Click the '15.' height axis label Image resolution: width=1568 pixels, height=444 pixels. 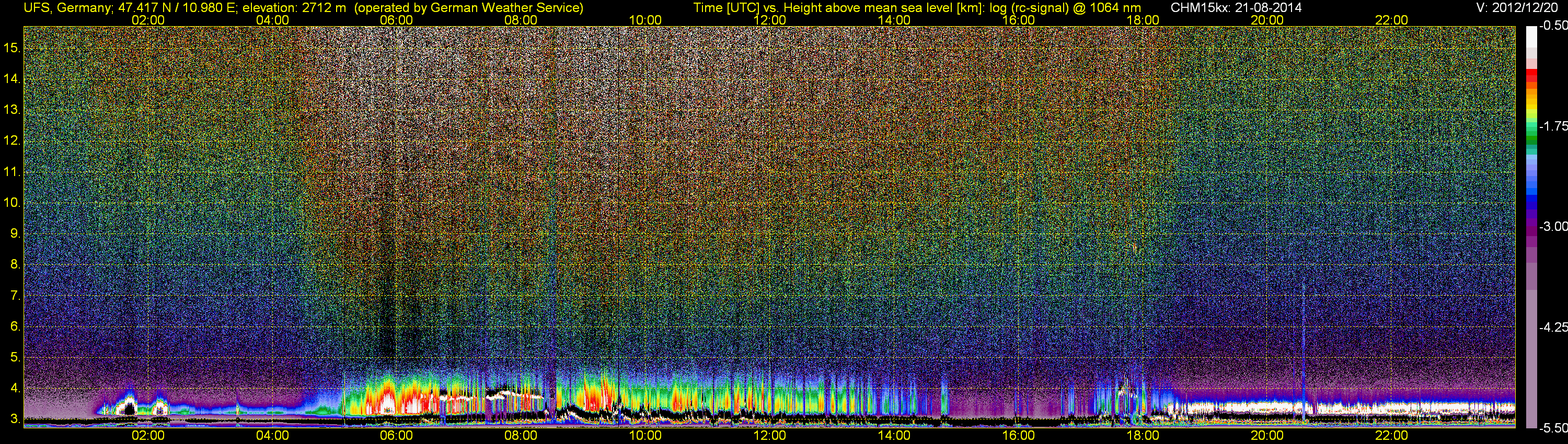click(x=12, y=48)
